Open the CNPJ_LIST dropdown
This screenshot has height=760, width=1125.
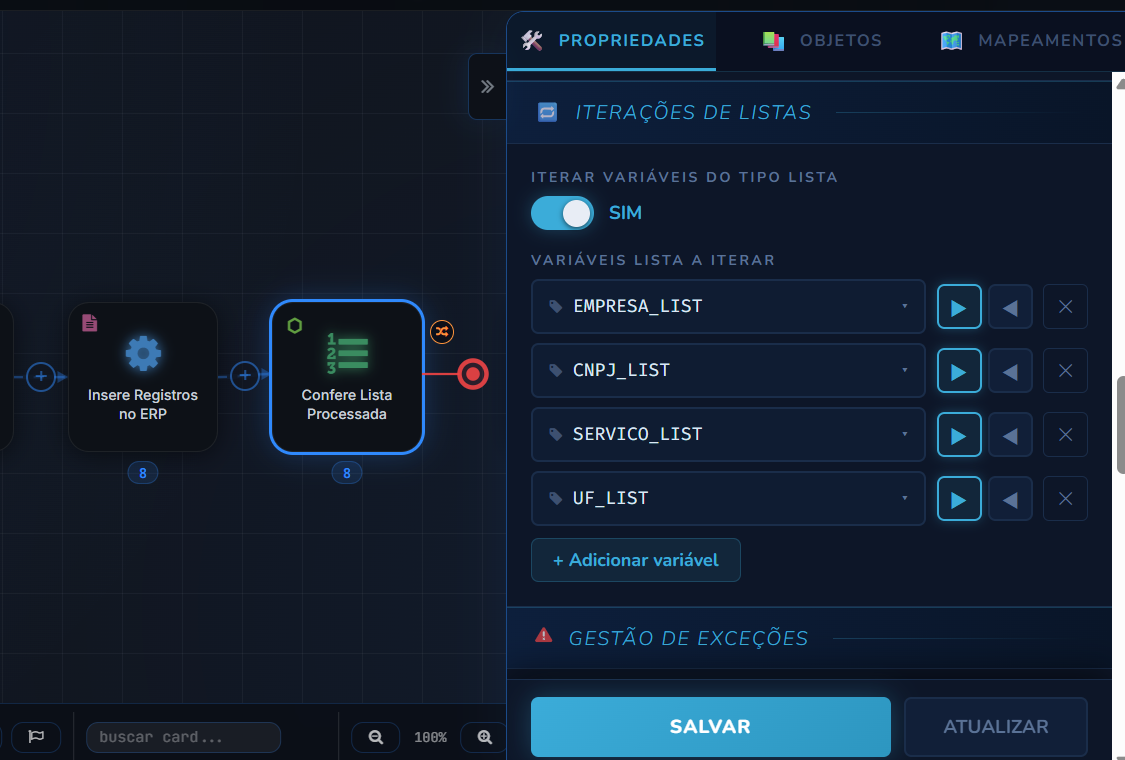click(728, 370)
